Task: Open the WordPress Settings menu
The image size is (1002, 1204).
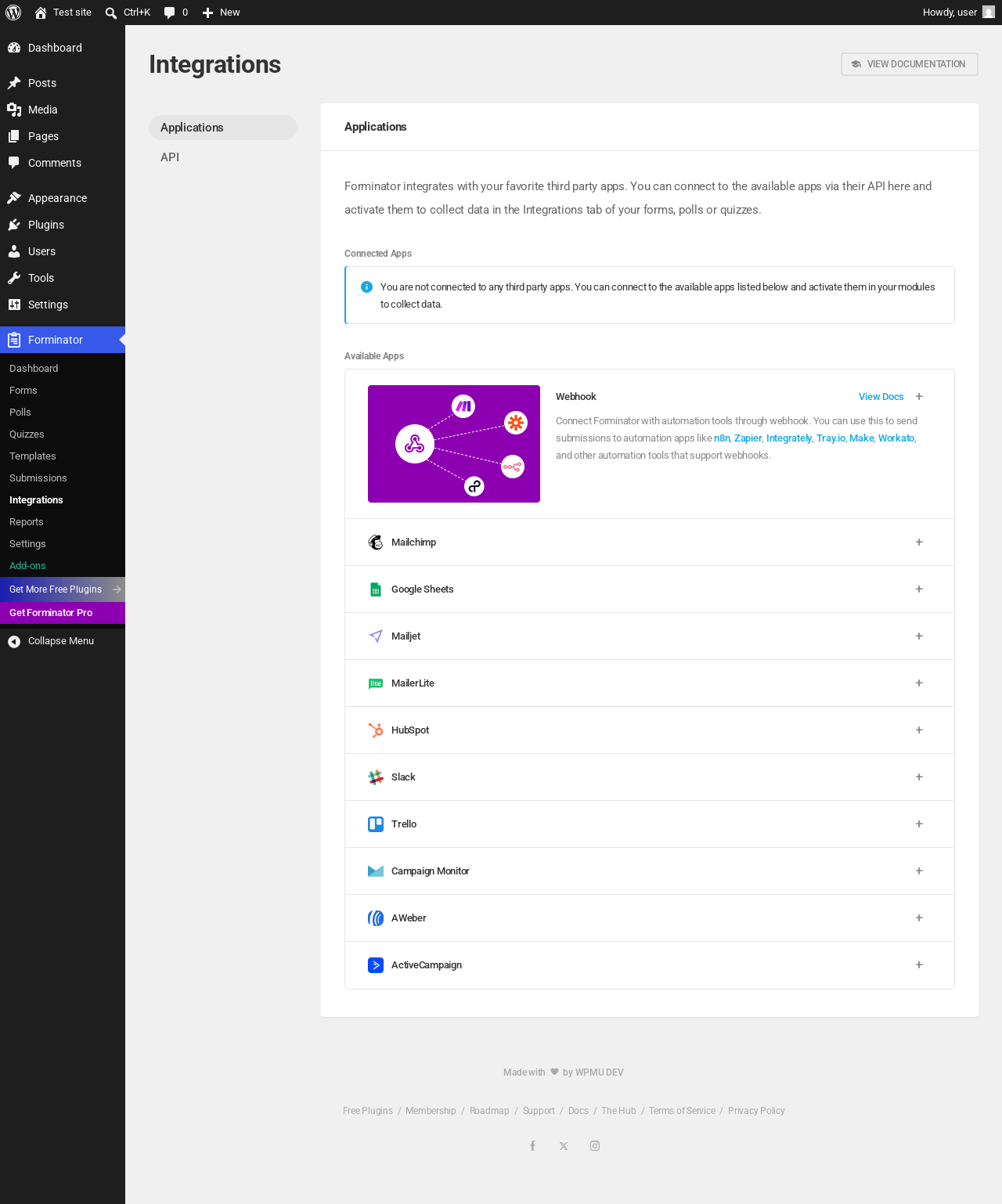Action: coord(63,305)
